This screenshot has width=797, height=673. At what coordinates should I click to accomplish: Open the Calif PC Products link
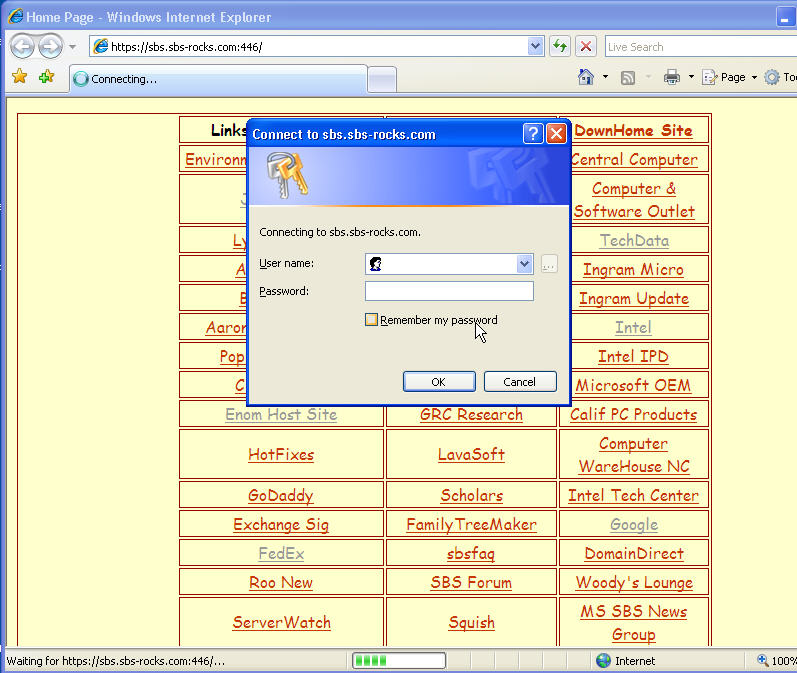tap(633, 414)
